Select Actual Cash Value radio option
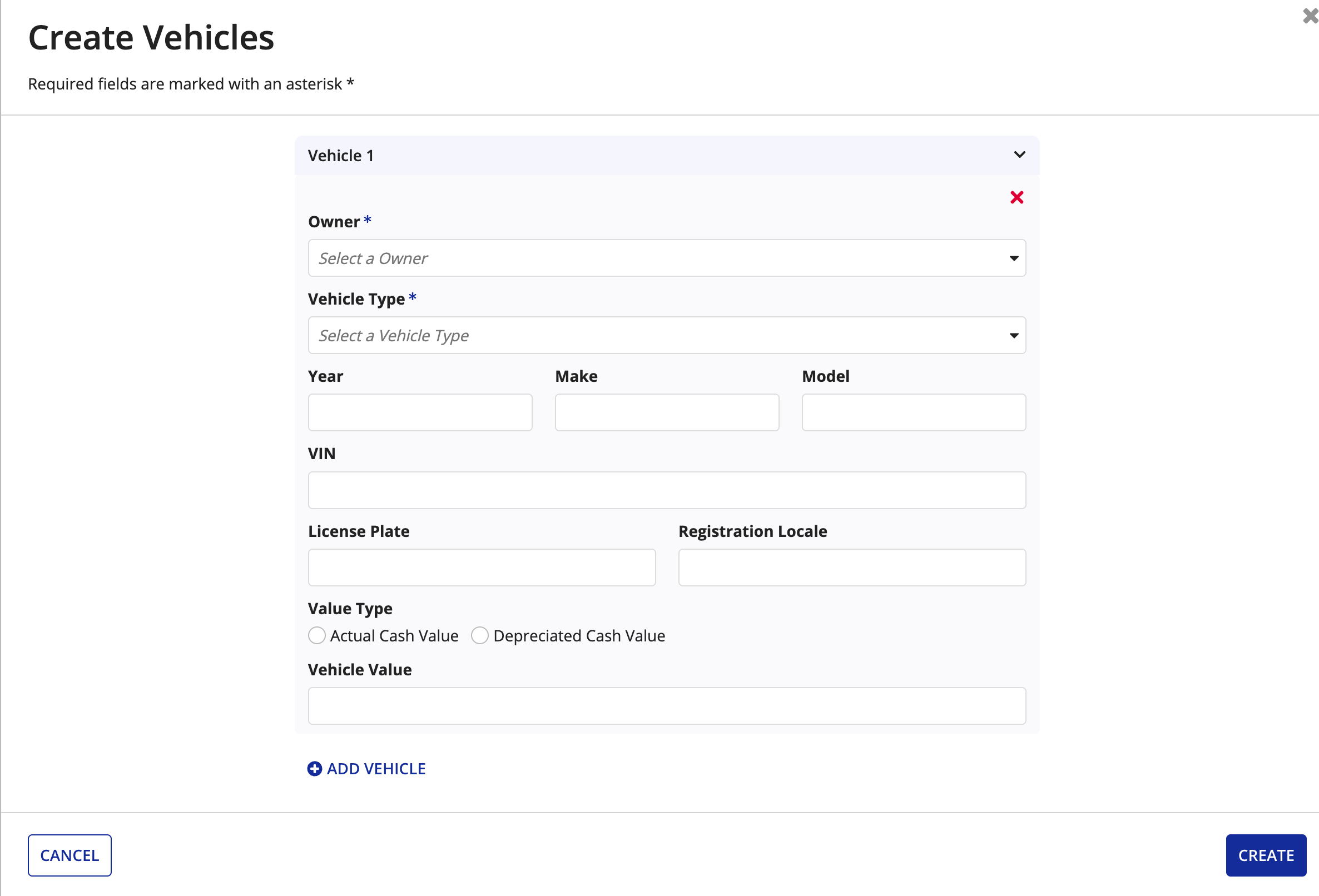The height and width of the screenshot is (896, 1319). click(317, 635)
